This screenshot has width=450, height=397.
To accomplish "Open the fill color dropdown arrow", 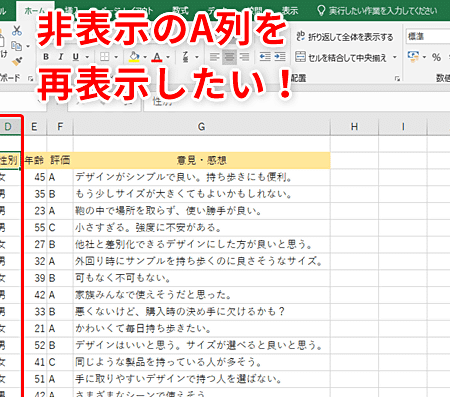I will [x=145, y=57].
